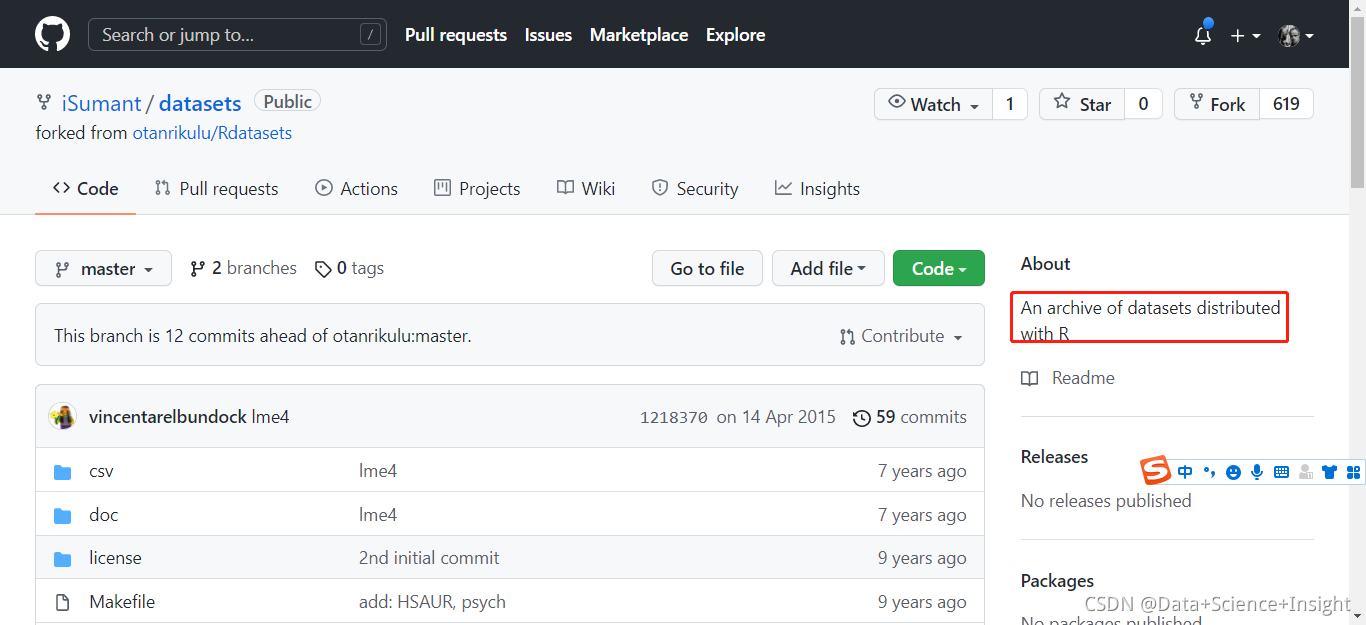Open the watchers count 1
1366x625 pixels.
pos(1010,104)
